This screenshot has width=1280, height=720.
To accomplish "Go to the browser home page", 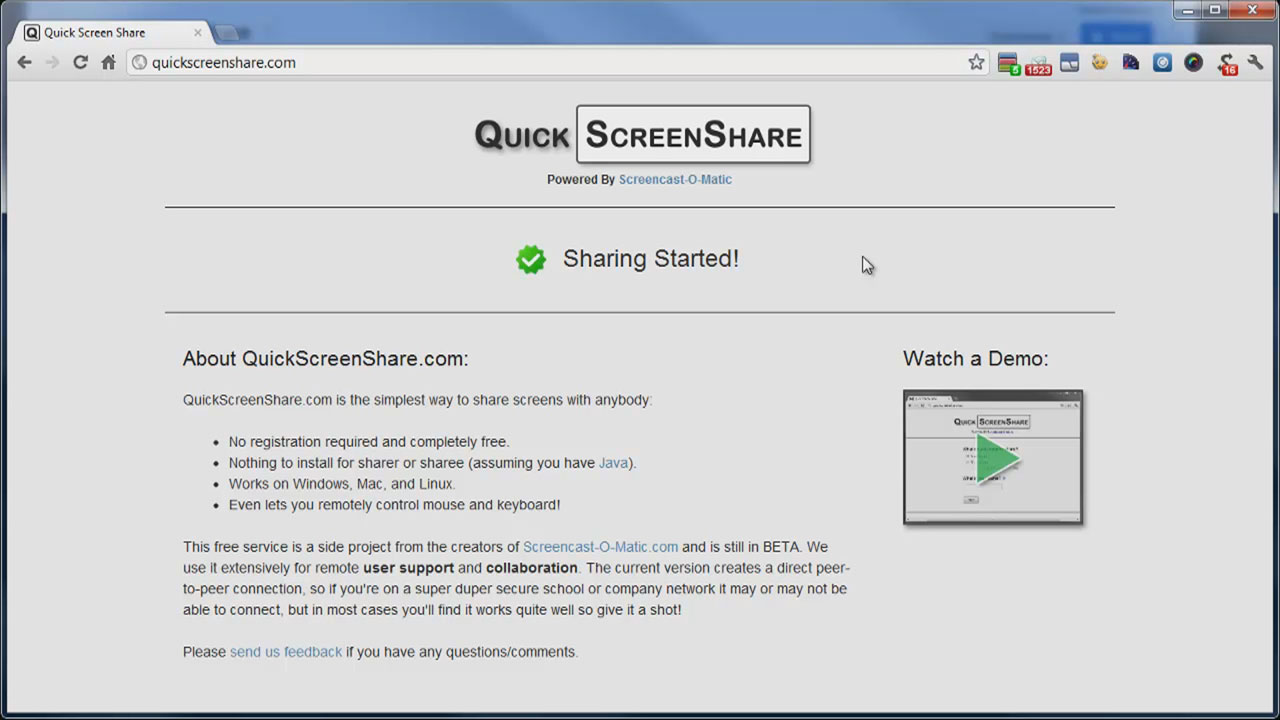I will coord(108,62).
